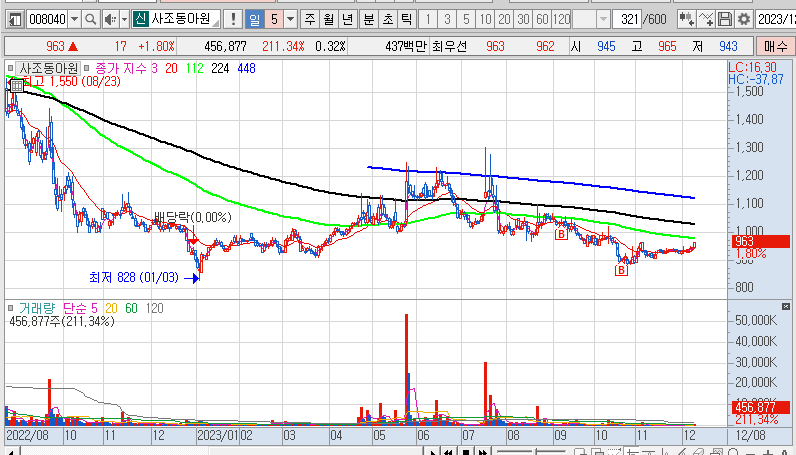Screen dimensions: 796x455
Task: Click the upper B marker near 09
Action: [x=561, y=234]
